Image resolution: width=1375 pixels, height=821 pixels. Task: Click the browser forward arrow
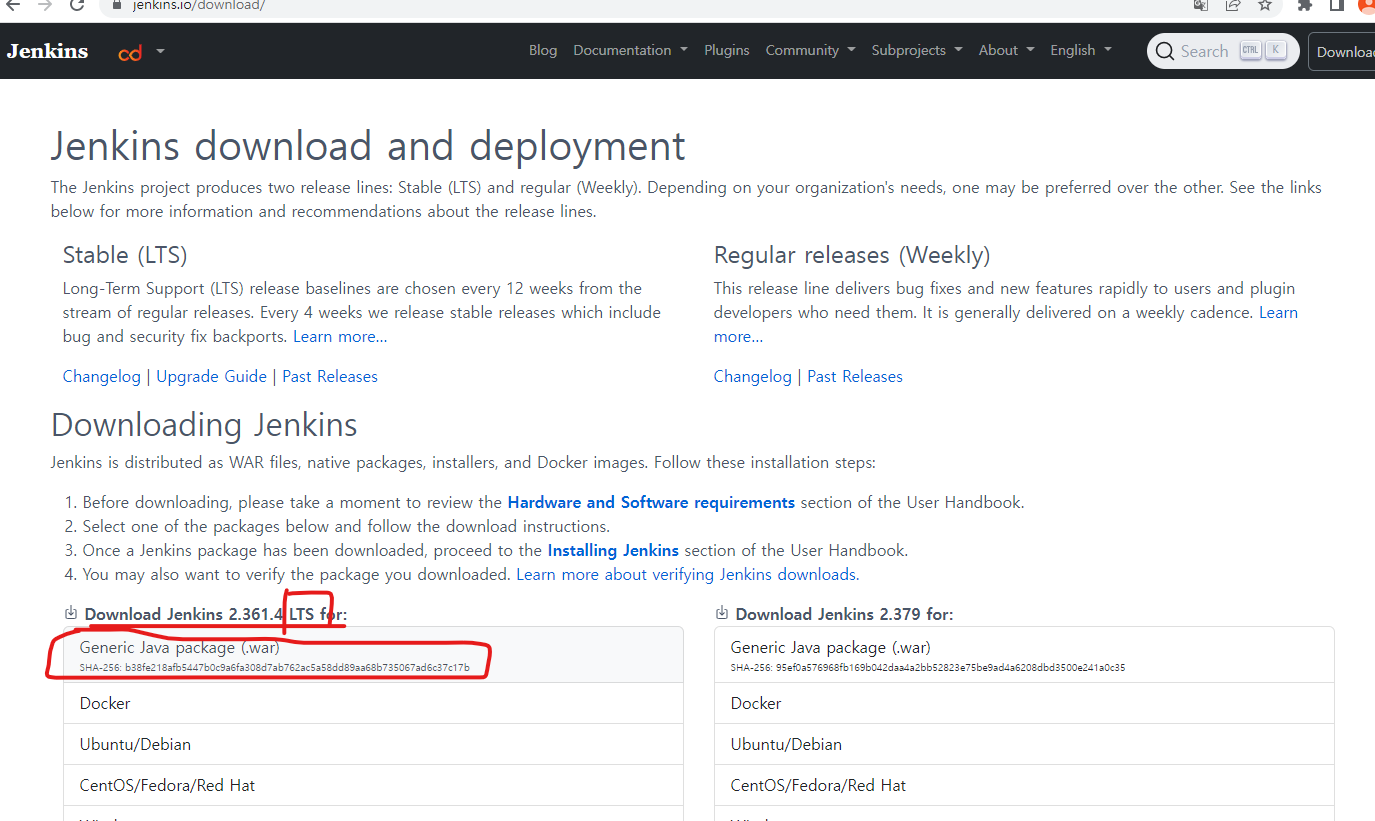pos(45,6)
